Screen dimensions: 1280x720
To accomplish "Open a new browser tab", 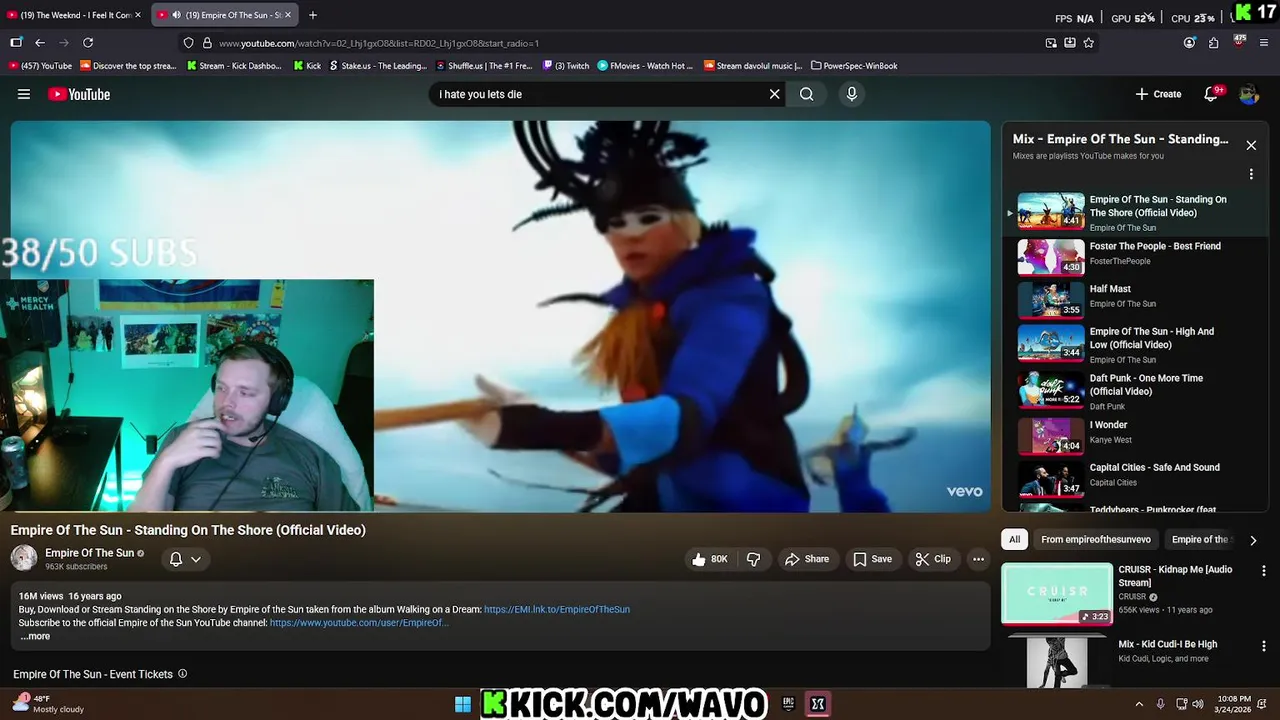I will point(313,15).
